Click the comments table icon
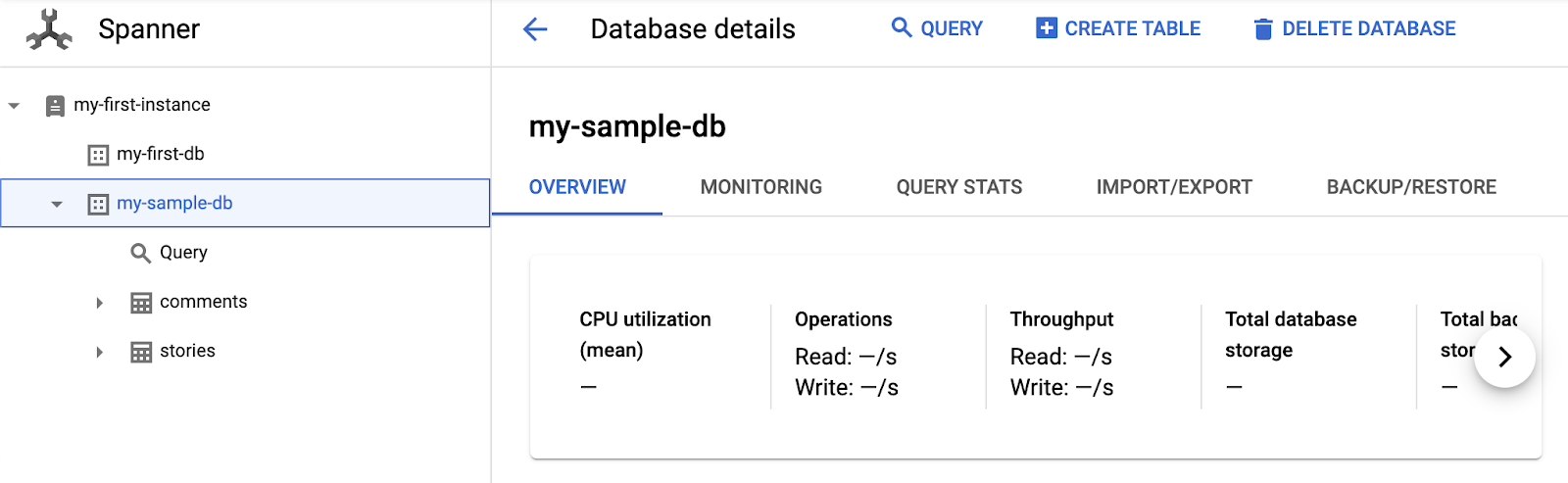Image resolution: width=1568 pixels, height=483 pixels. coord(141,303)
